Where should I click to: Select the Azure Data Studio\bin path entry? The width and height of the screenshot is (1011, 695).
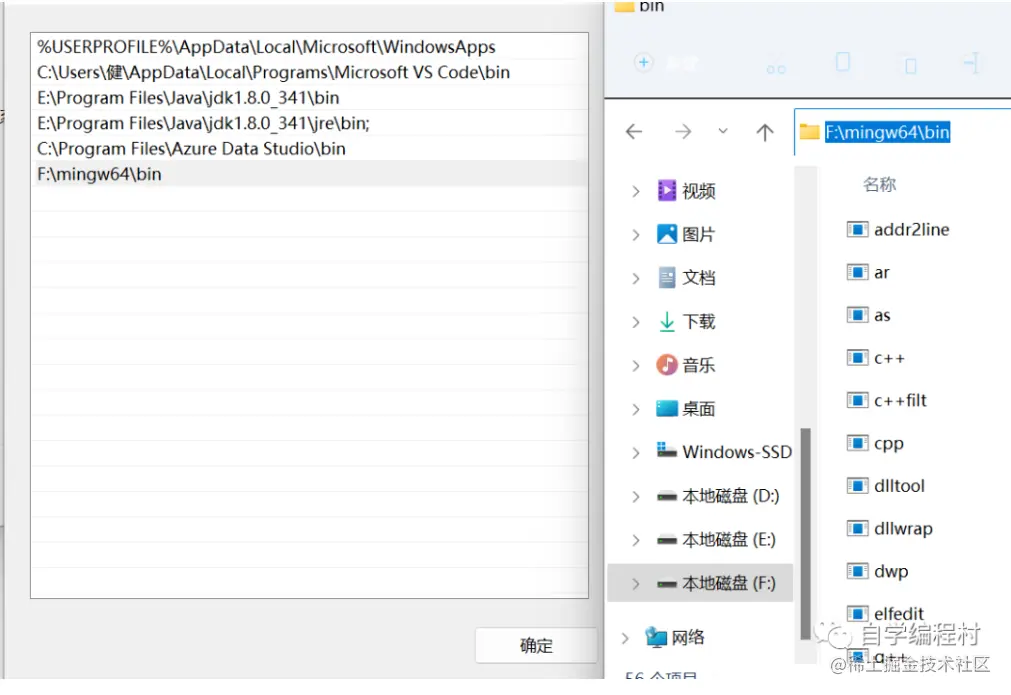(x=309, y=149)
